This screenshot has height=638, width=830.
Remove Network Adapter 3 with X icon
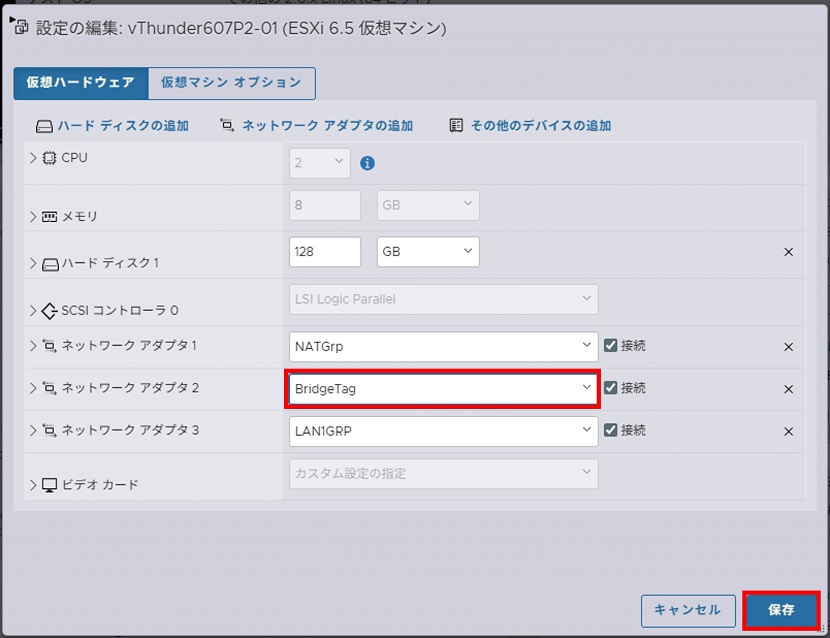click(788, 432)
